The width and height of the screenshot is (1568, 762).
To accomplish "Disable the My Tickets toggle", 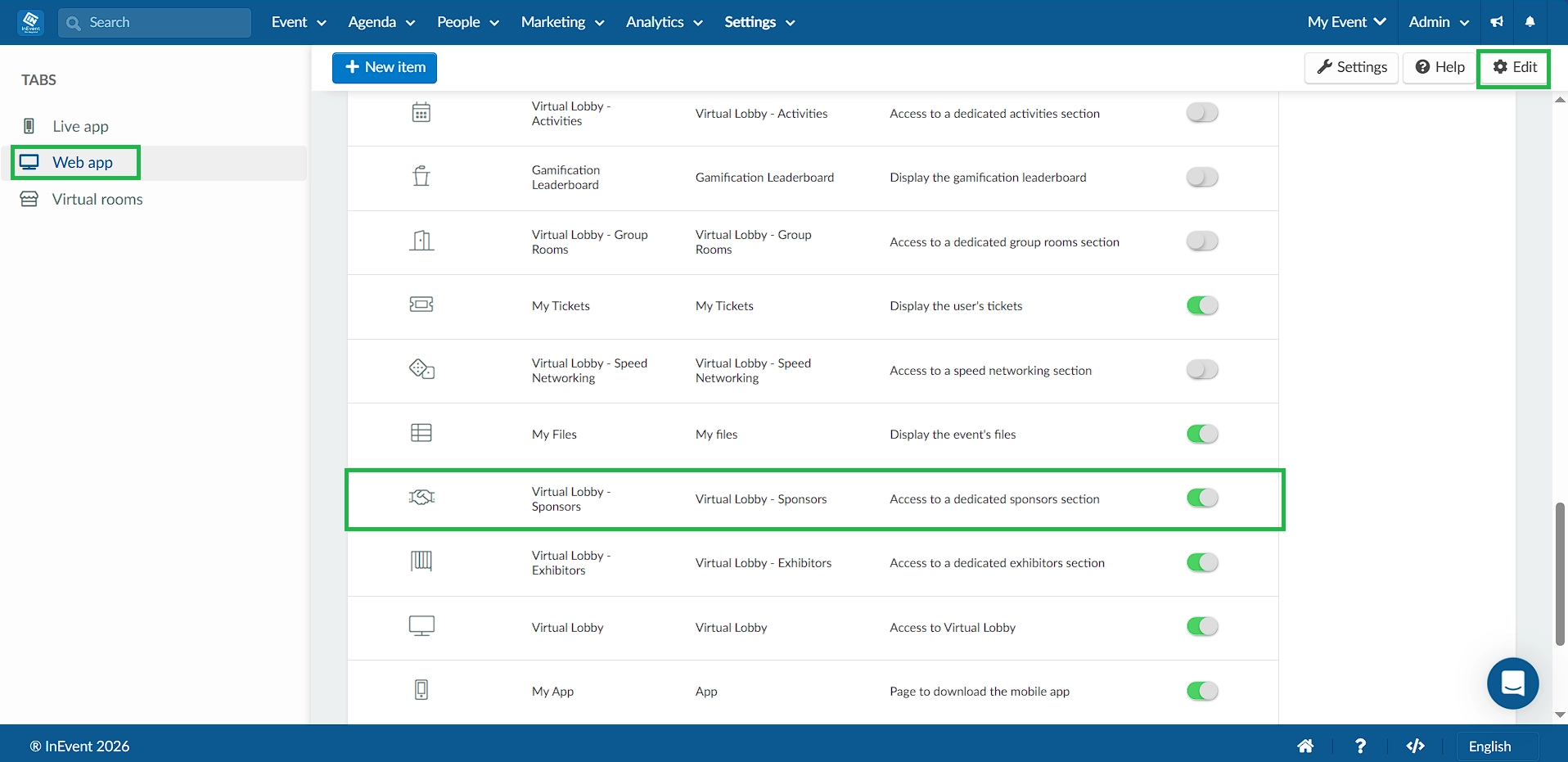I will click(1202, 305).
